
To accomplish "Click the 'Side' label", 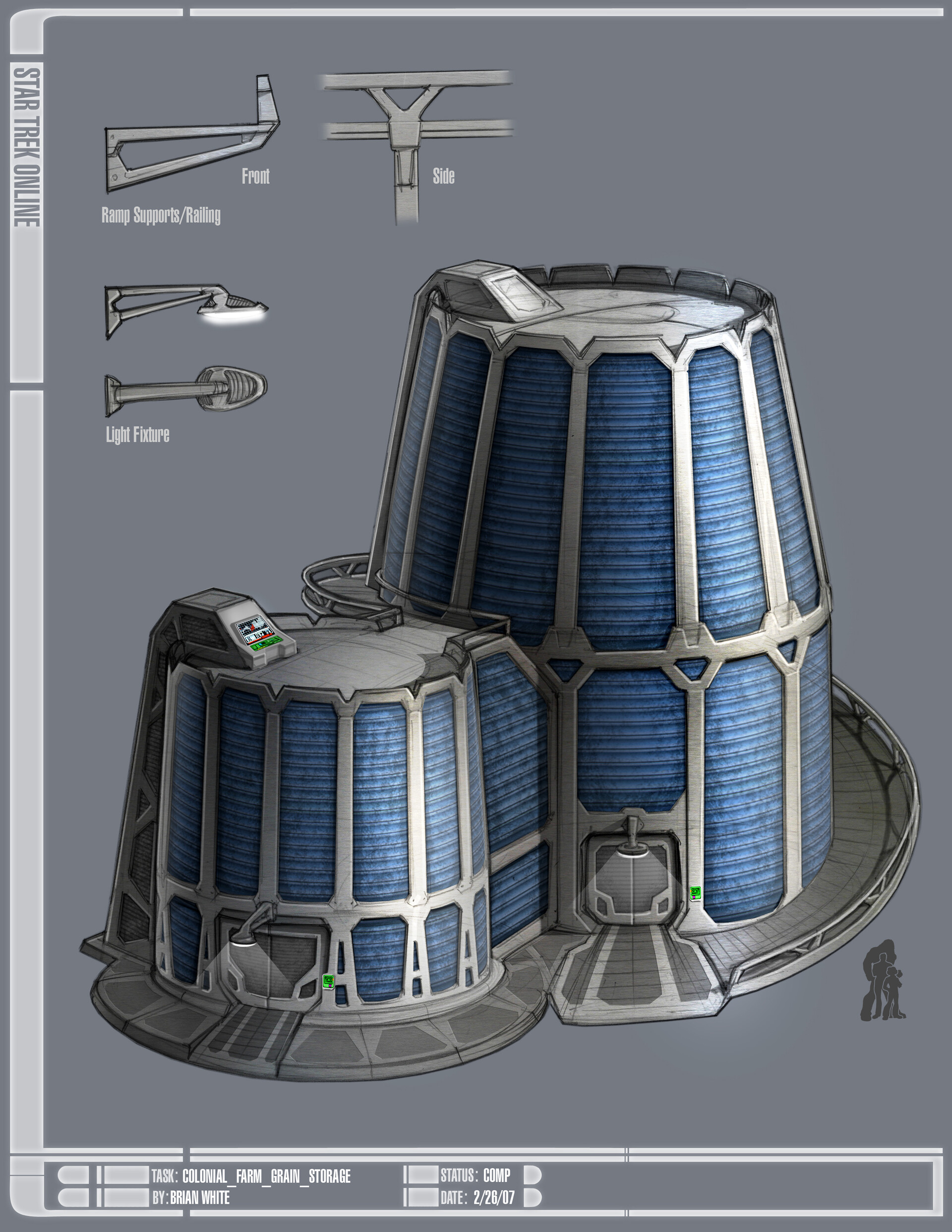I will click(444, 176).
